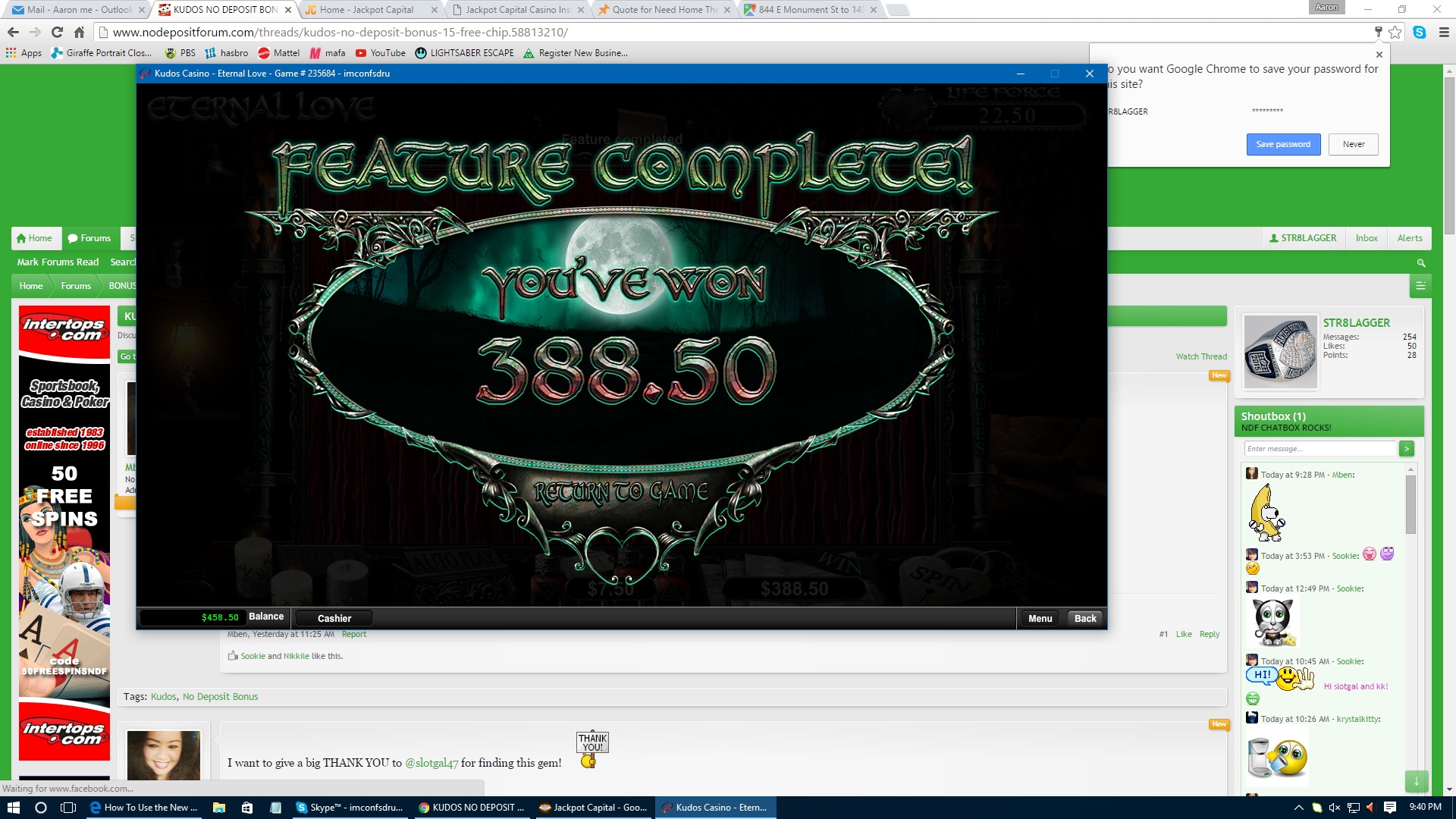Open the Skype extension icon
This screenshot has width=1456, height=819.
coord(1420,32)
